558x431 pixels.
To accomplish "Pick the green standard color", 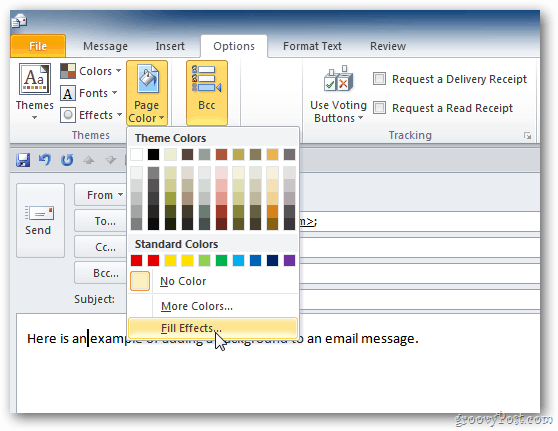I will 221,261.
